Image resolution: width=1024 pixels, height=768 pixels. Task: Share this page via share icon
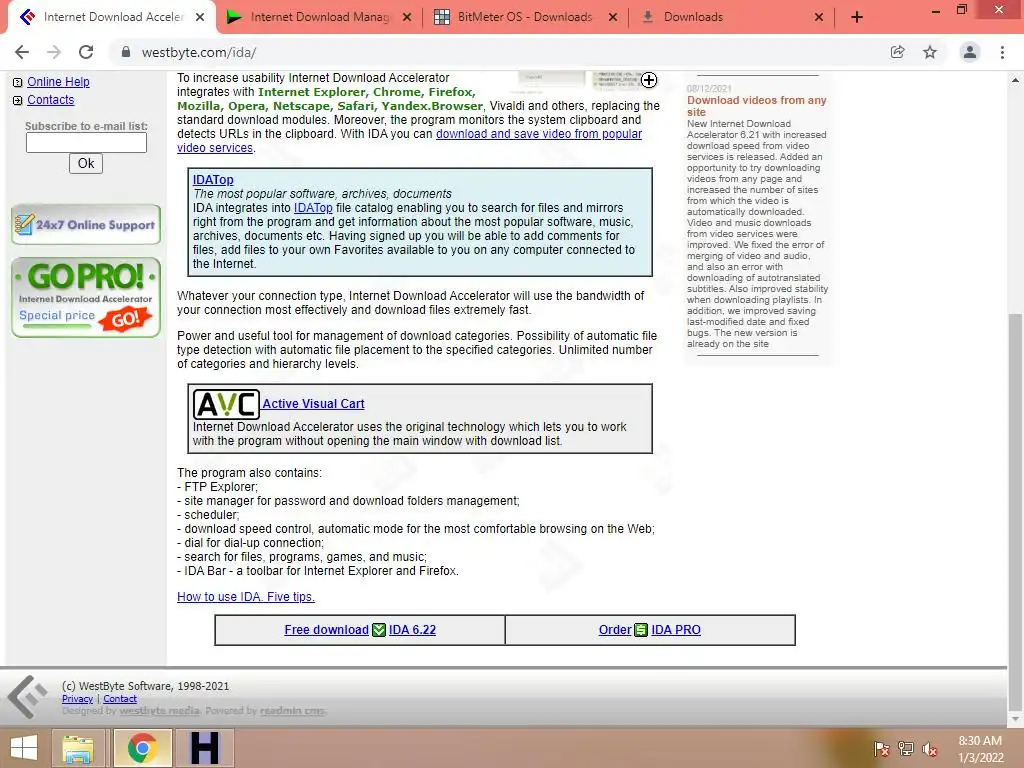tap(897, 52)
